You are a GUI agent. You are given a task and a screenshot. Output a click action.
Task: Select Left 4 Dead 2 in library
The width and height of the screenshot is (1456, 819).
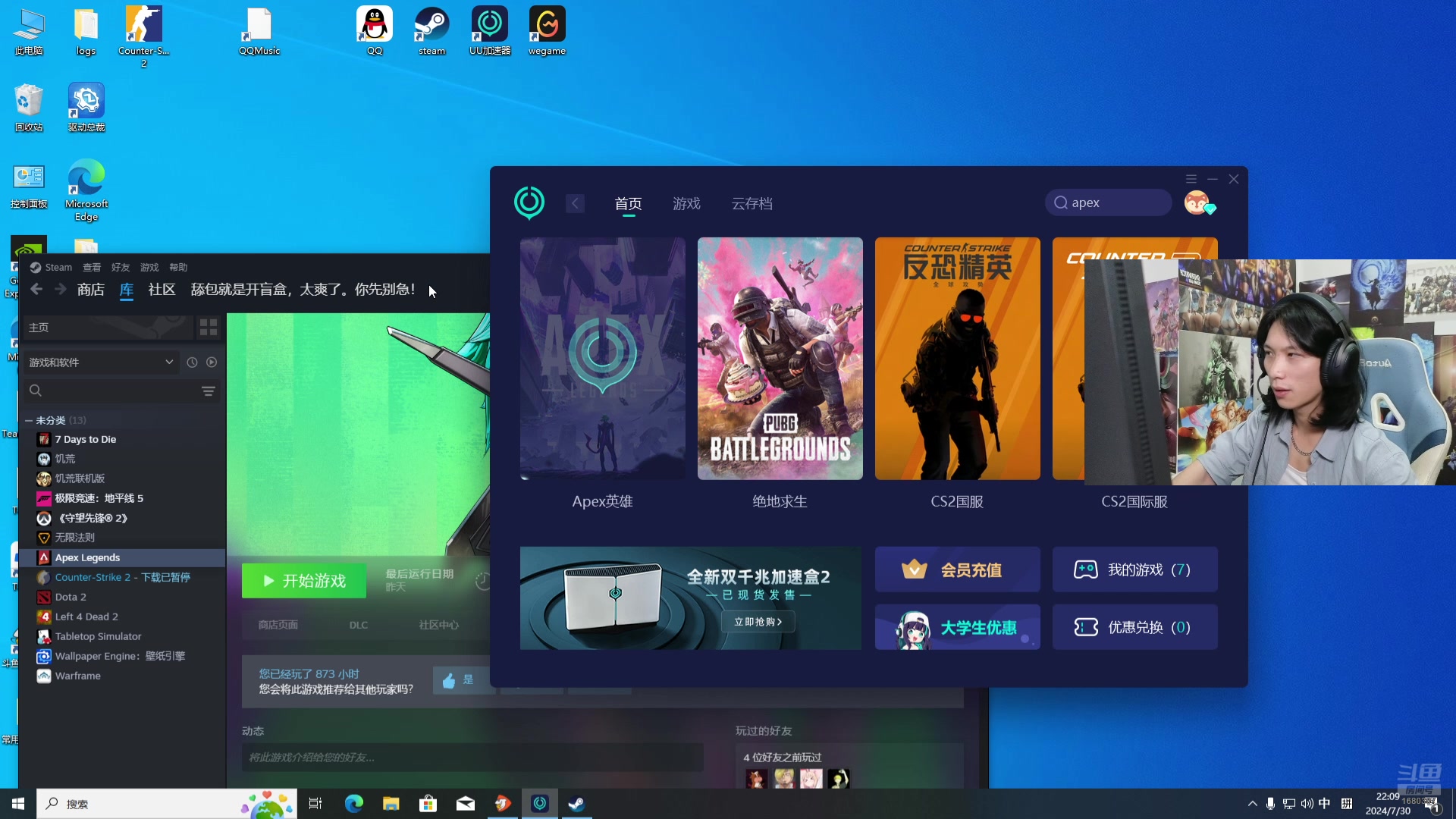(123, 617)
